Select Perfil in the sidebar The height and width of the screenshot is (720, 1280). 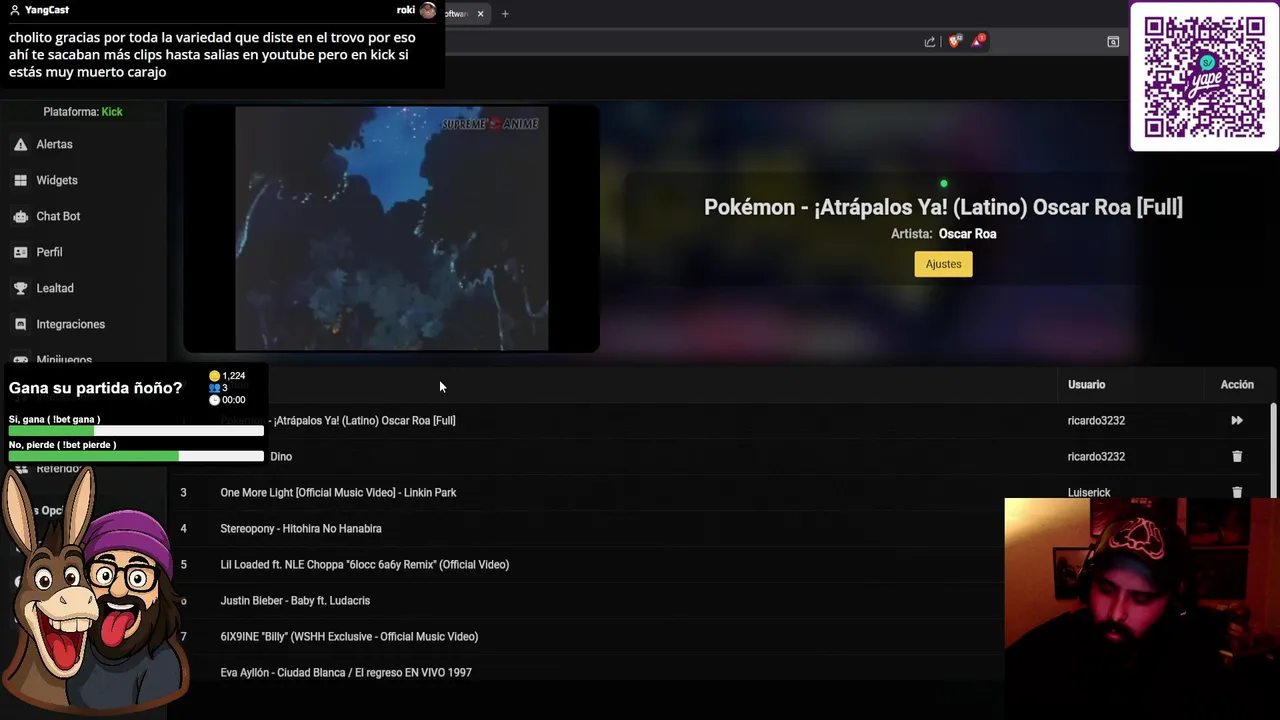point(49,253)
